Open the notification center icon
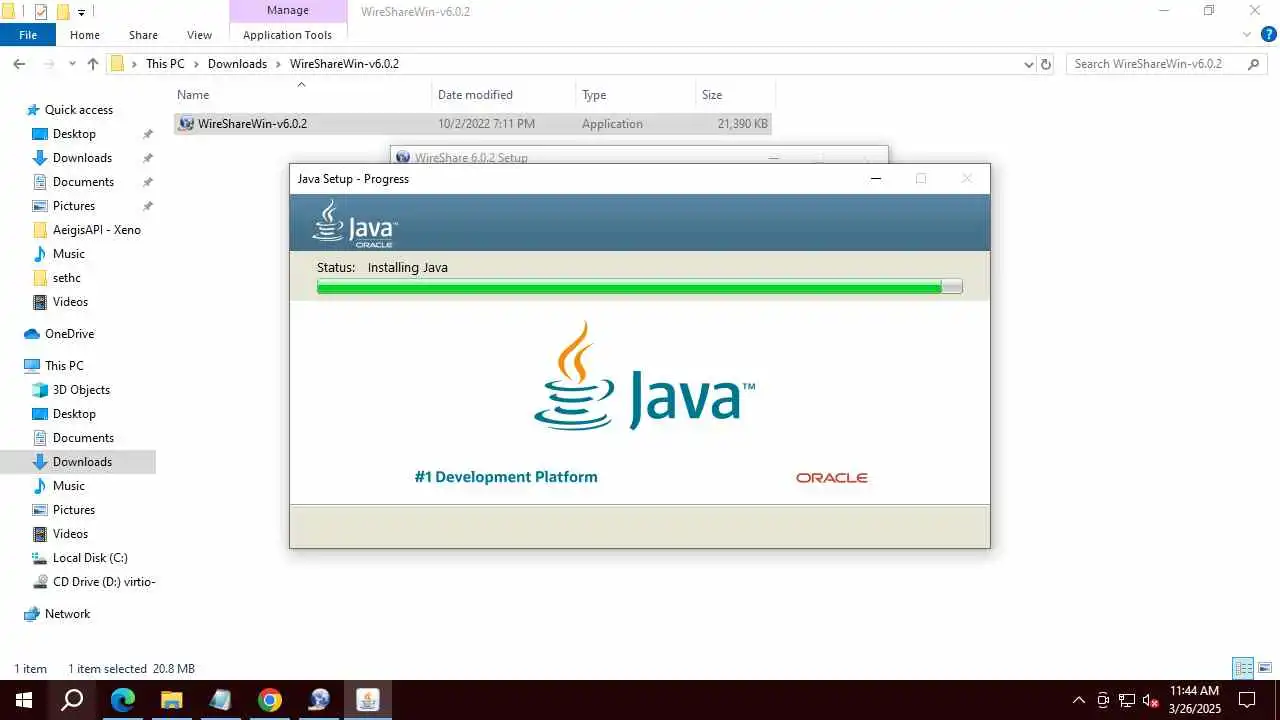The width and height of the screenshot is (1280, 720). click(1247, 700)
